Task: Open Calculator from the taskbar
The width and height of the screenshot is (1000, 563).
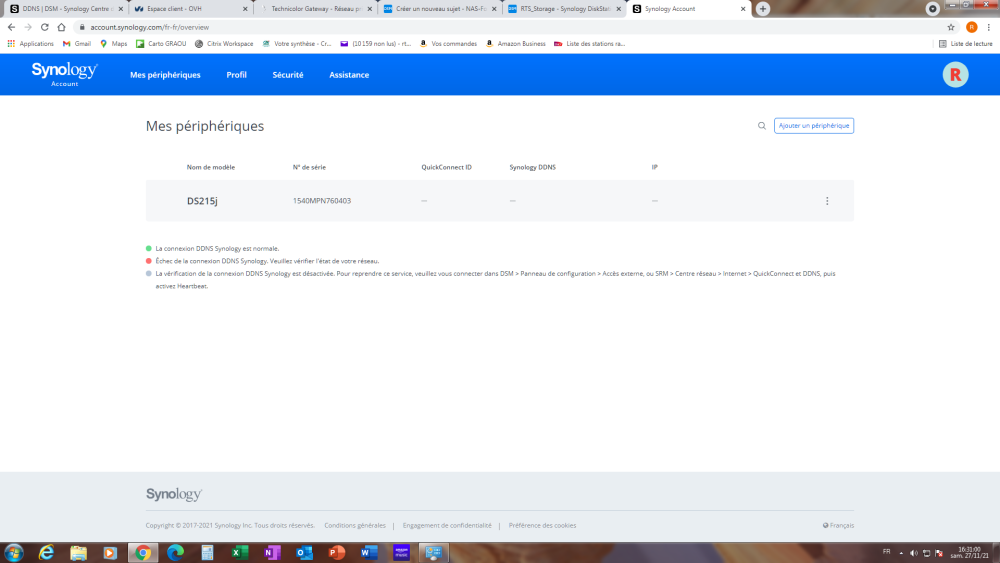Action: click(207, 553)
